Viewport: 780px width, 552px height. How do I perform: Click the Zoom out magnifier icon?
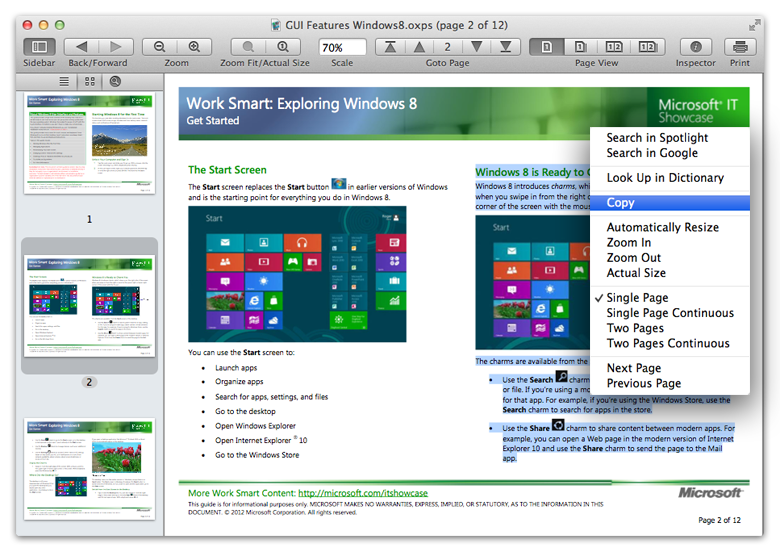159,47
